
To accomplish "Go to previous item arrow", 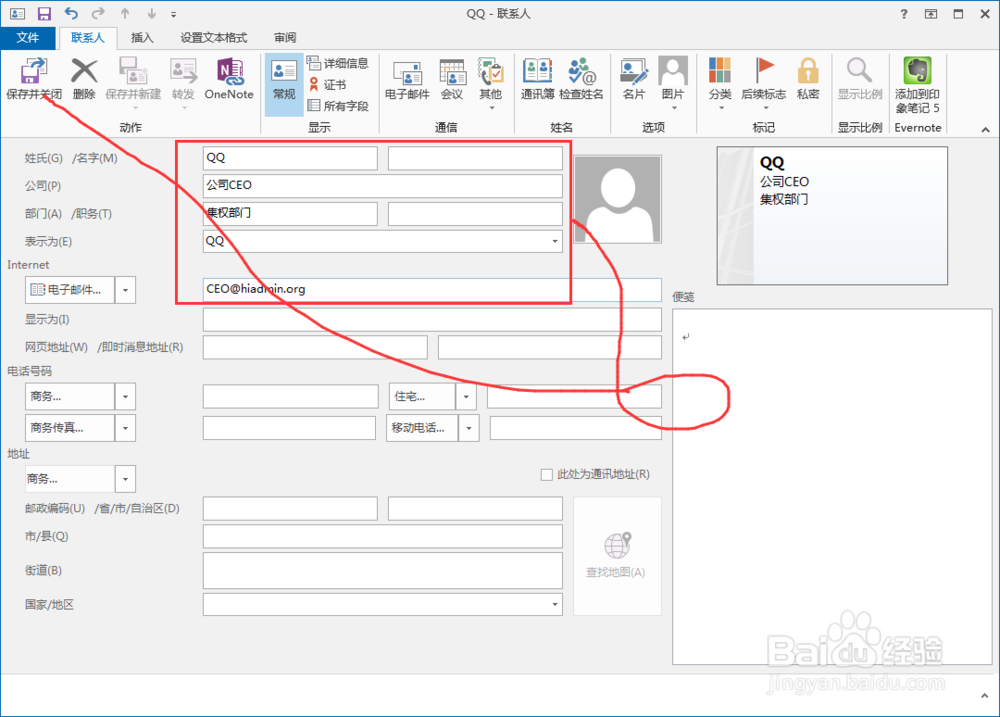I will pyautogui.click(x=125, y=13).
